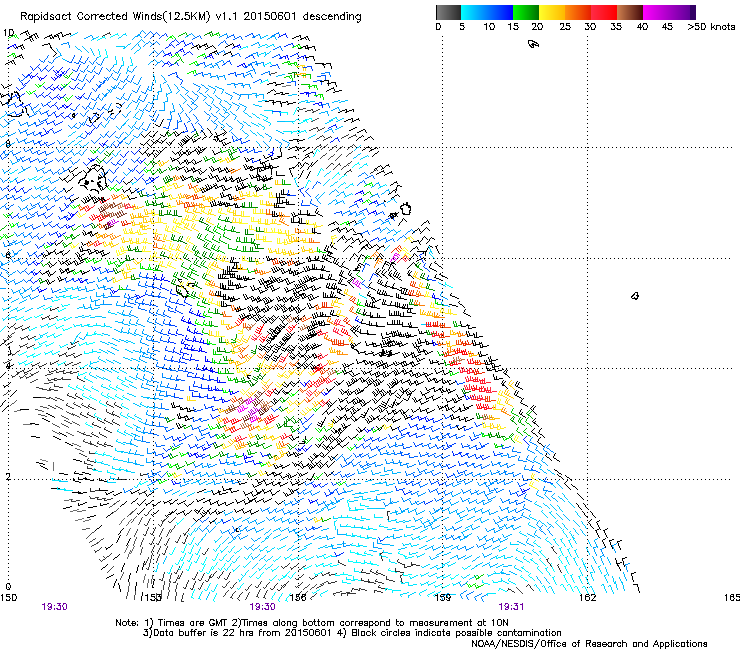
Task: Click the '162' longitude label
Action: (x=588, y=598)
